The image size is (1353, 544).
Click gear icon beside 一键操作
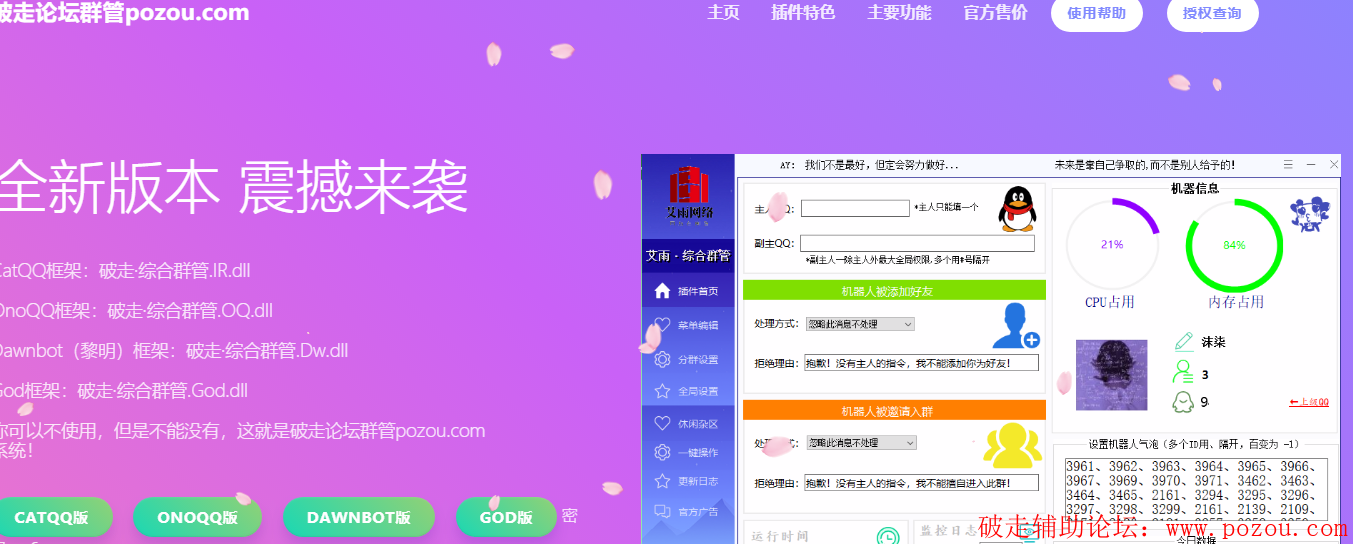pyautogui.click(x=662, y=452)
